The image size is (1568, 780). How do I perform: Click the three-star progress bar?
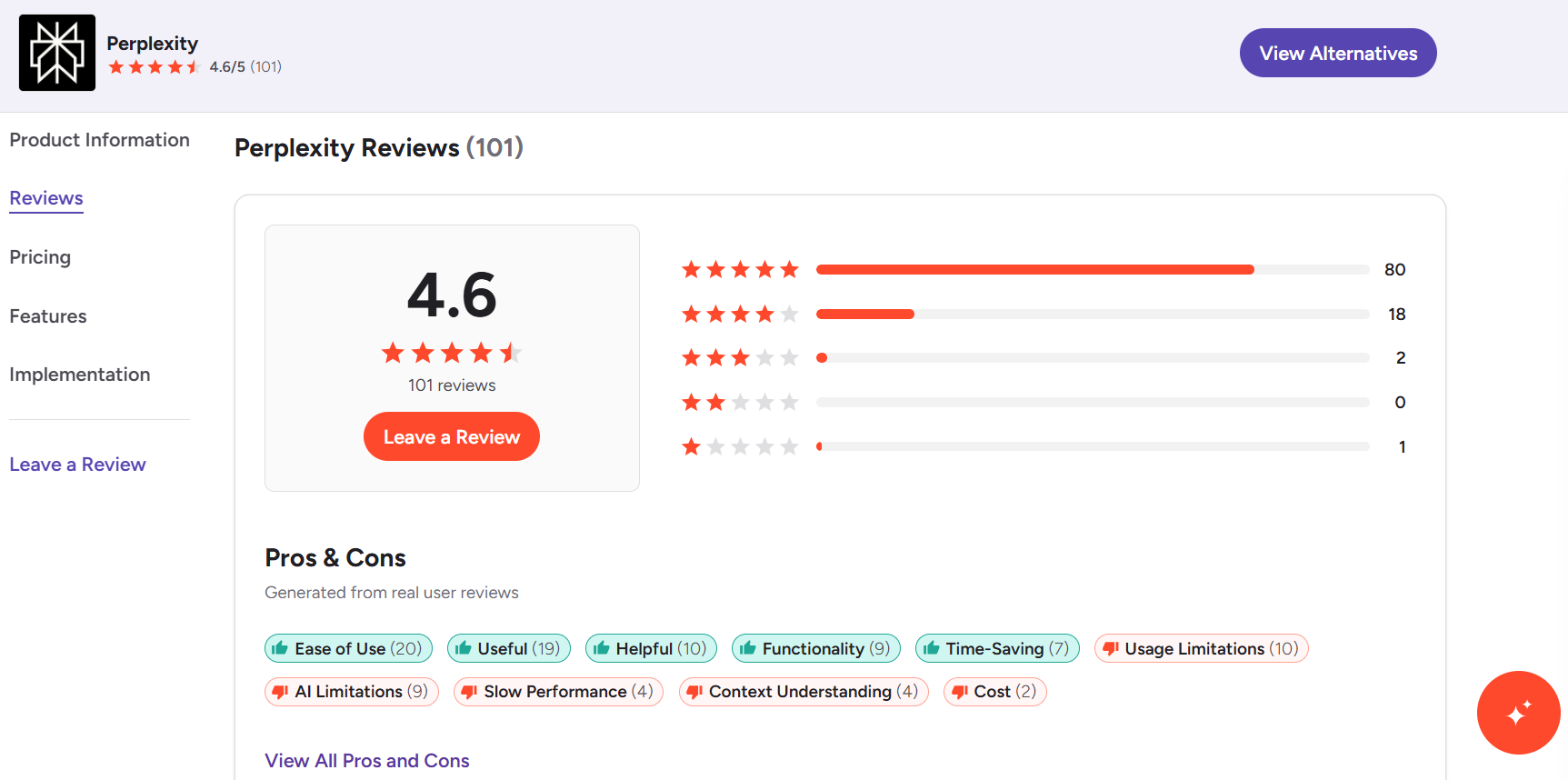point(1093,357)
